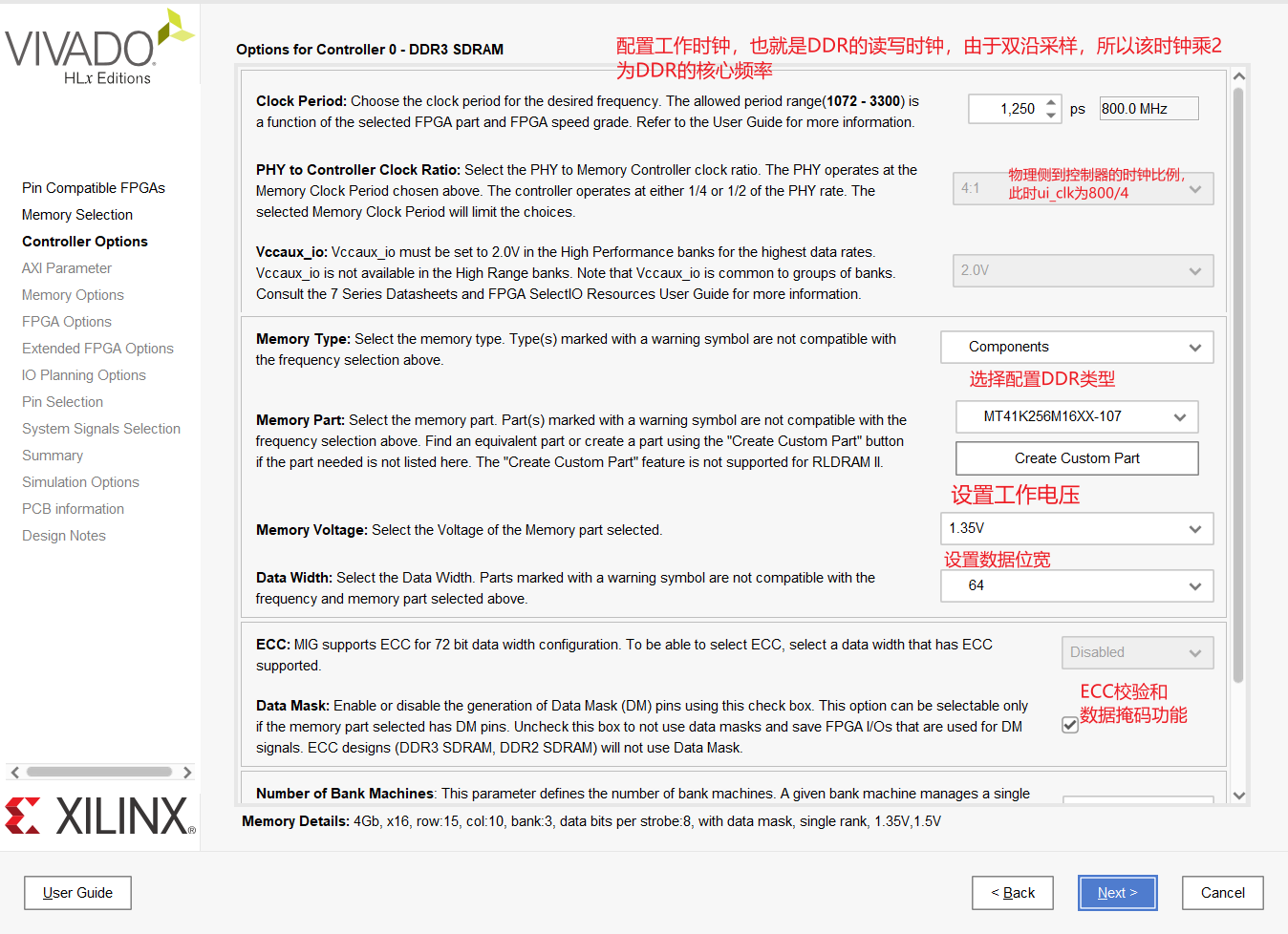Click the 800.0 MHz frequency field
This screenshot has height=934, width=1288.
[1148, 109]
